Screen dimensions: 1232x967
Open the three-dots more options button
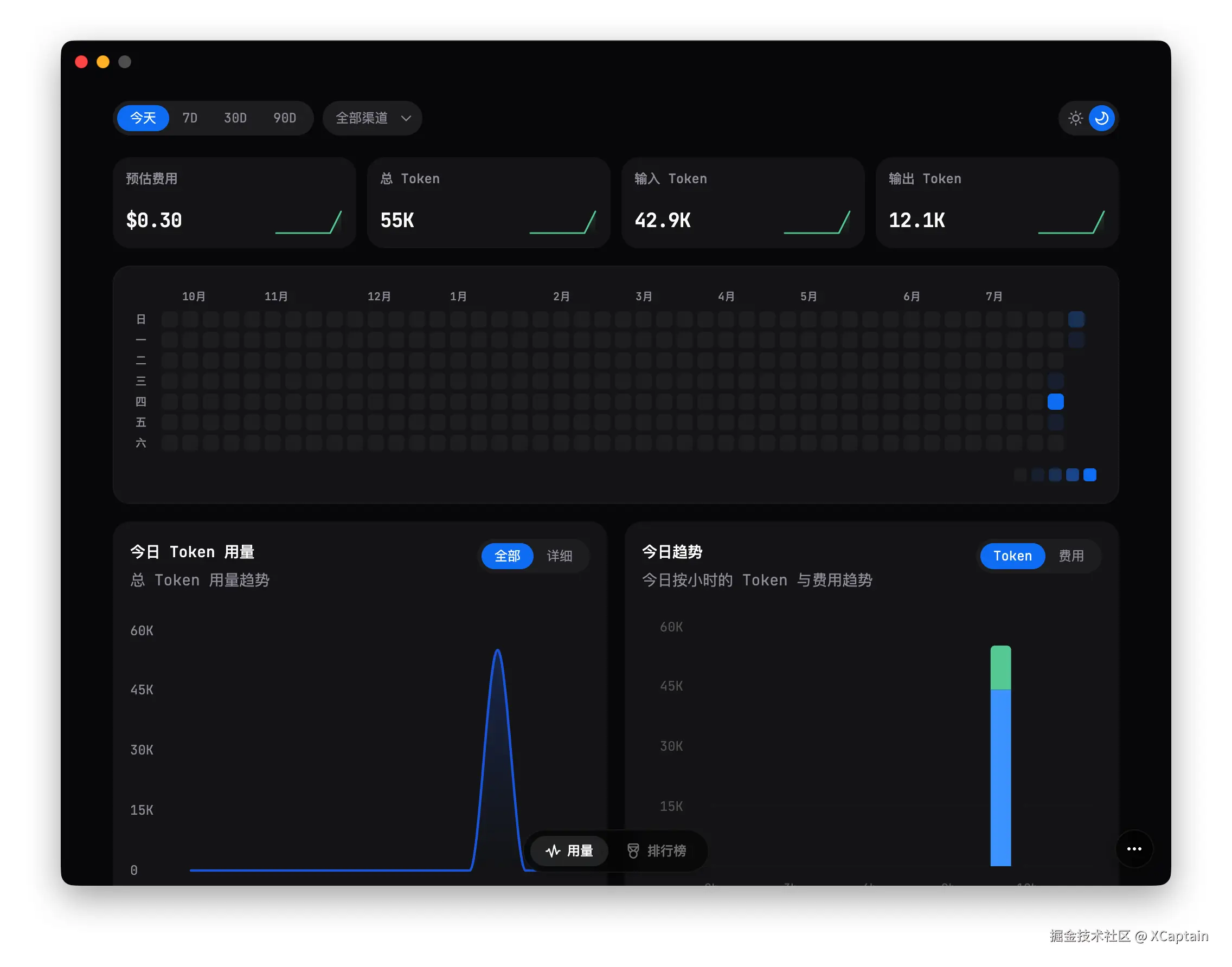tap(1133, 848)
